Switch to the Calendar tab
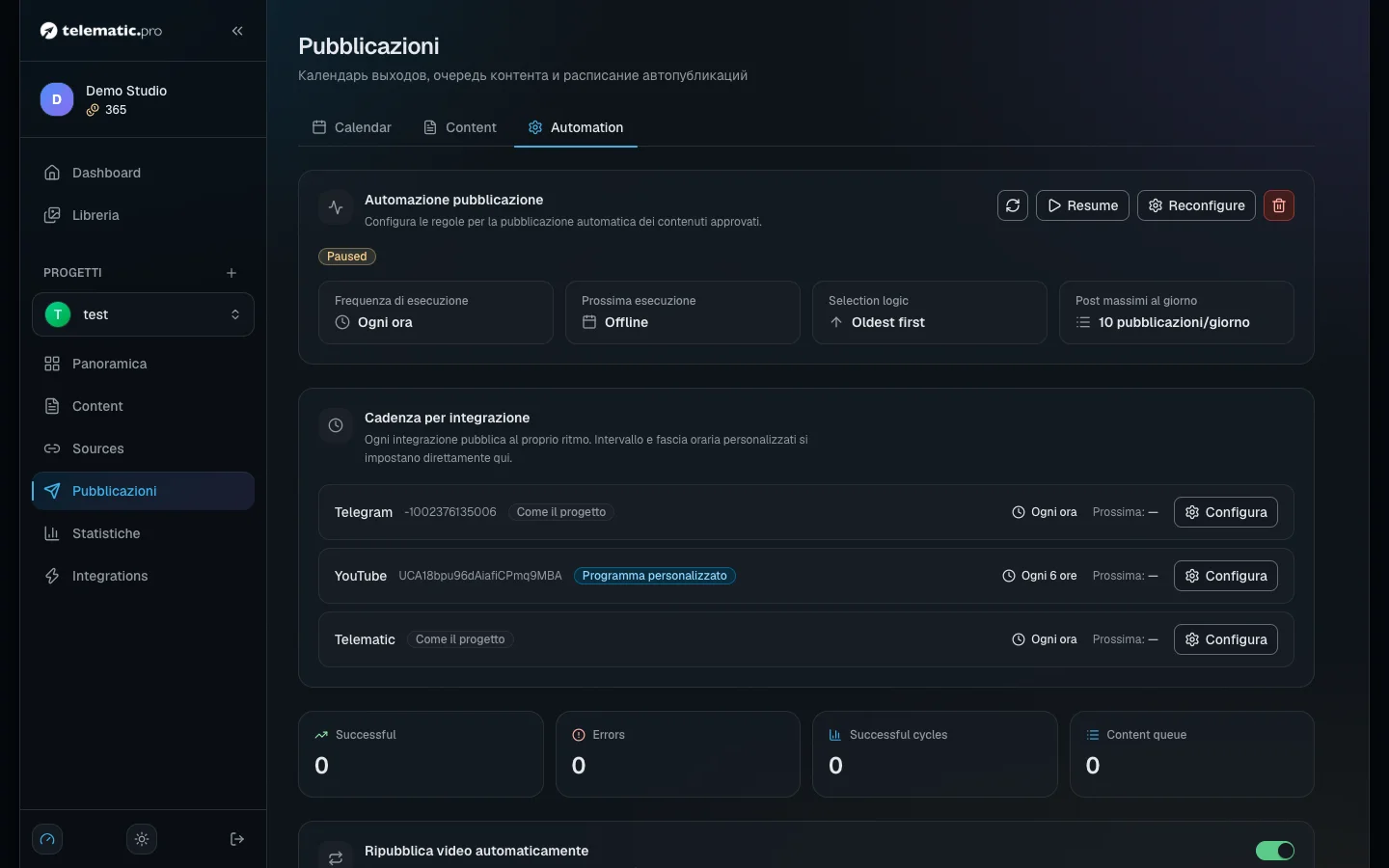The width and height of the screenshot is (1389, 868). (x=352, y=127)
